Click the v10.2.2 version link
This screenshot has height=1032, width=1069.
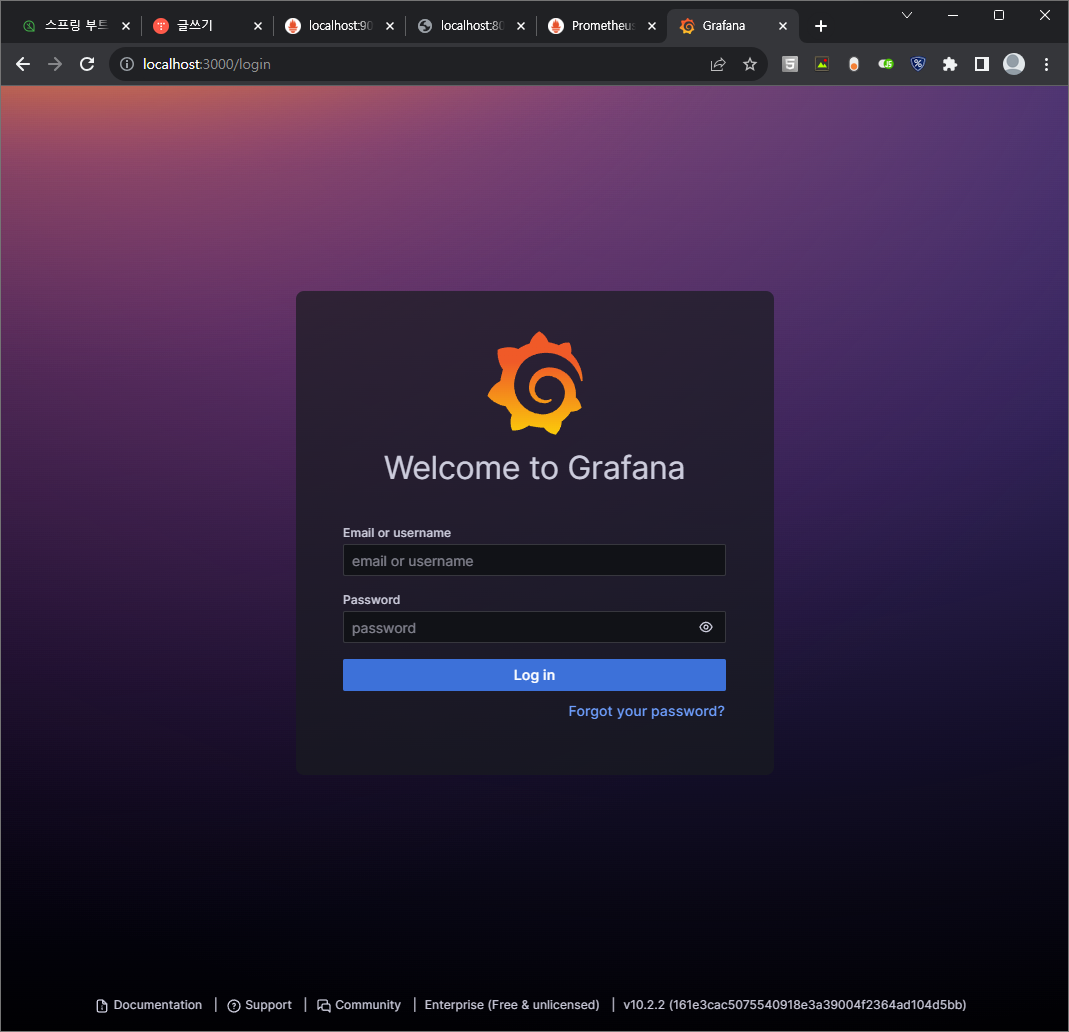coord(794,1005)
